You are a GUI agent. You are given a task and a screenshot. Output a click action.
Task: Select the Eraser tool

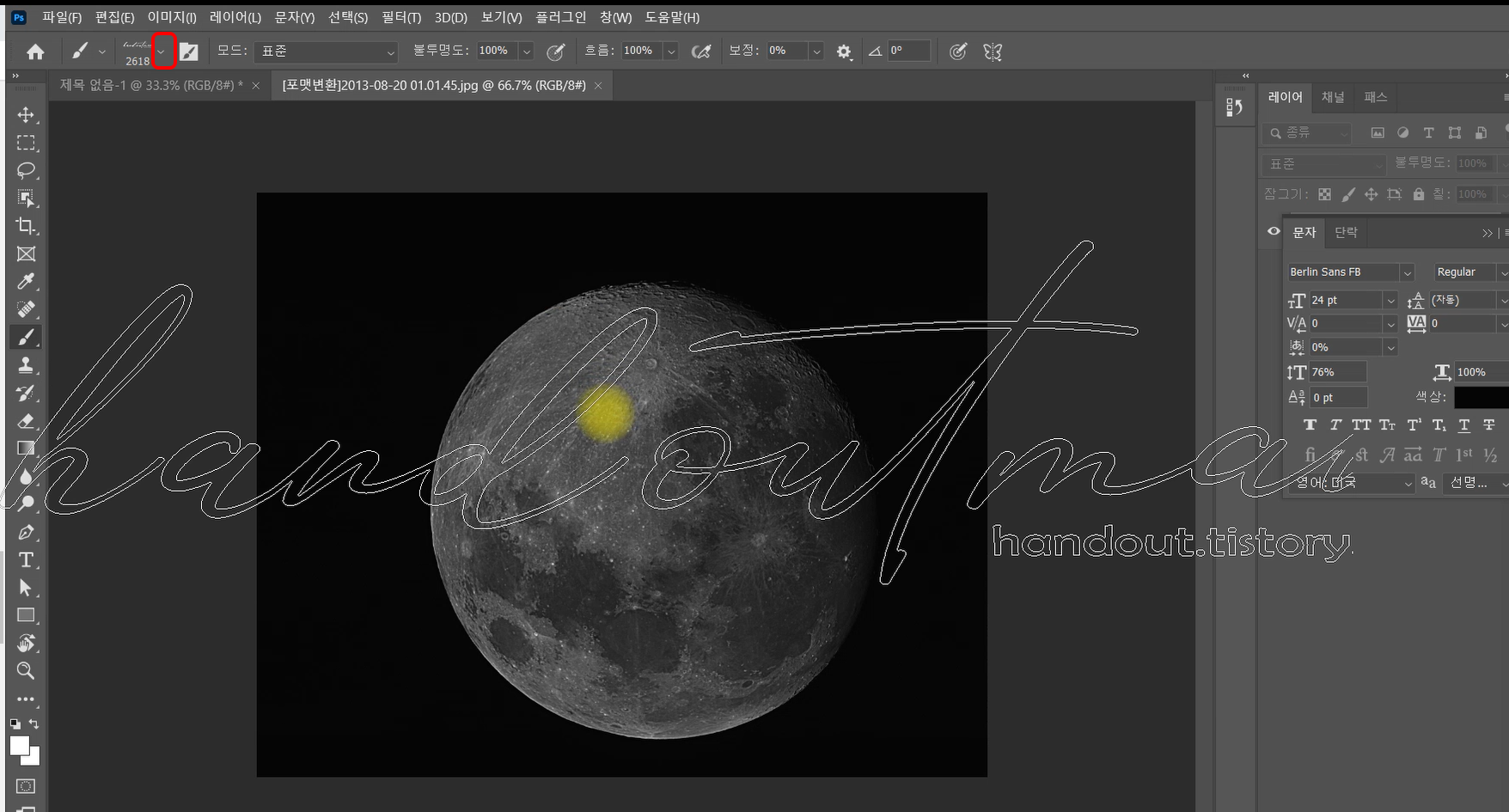[26, 420]
